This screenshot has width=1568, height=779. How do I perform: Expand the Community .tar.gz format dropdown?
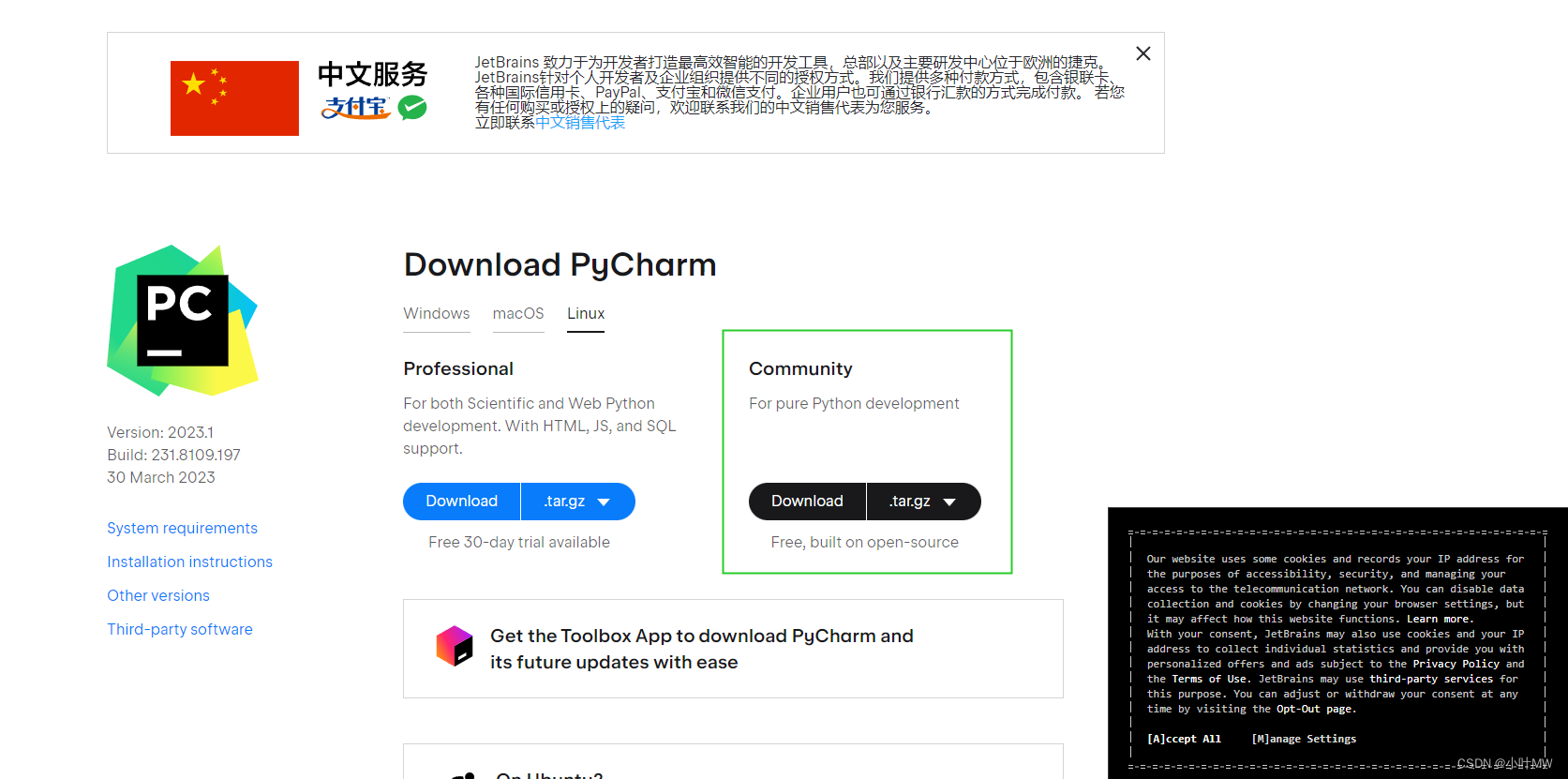click(924, 502)
